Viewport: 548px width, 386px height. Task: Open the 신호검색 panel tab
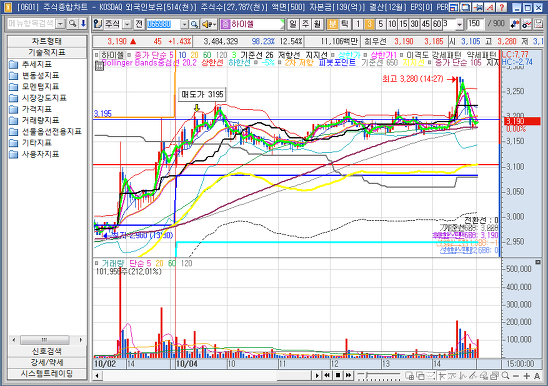pos(47,351)
